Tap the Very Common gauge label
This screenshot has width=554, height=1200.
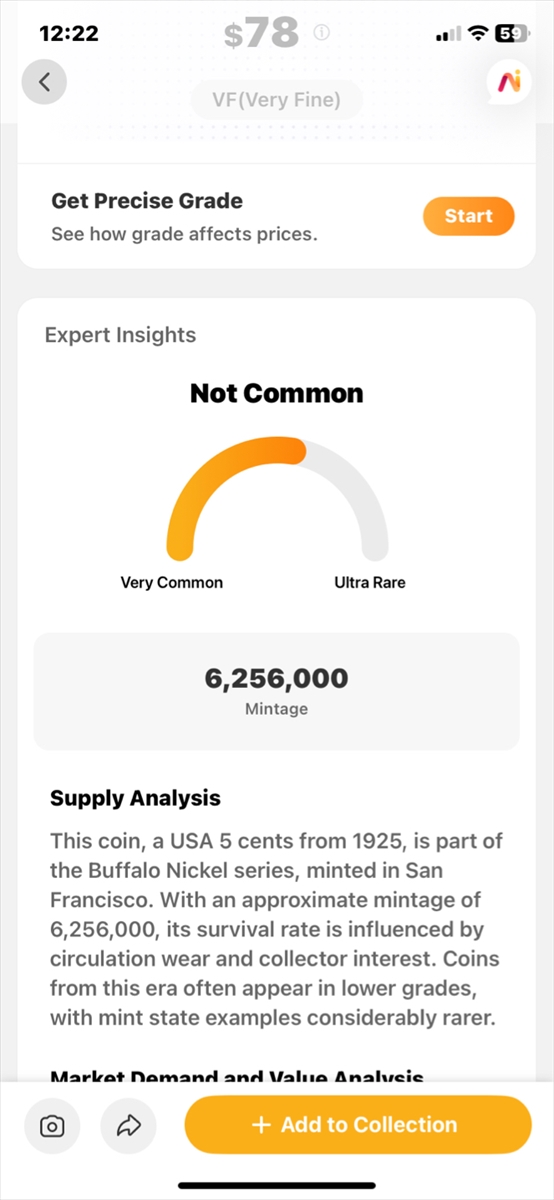172,582
